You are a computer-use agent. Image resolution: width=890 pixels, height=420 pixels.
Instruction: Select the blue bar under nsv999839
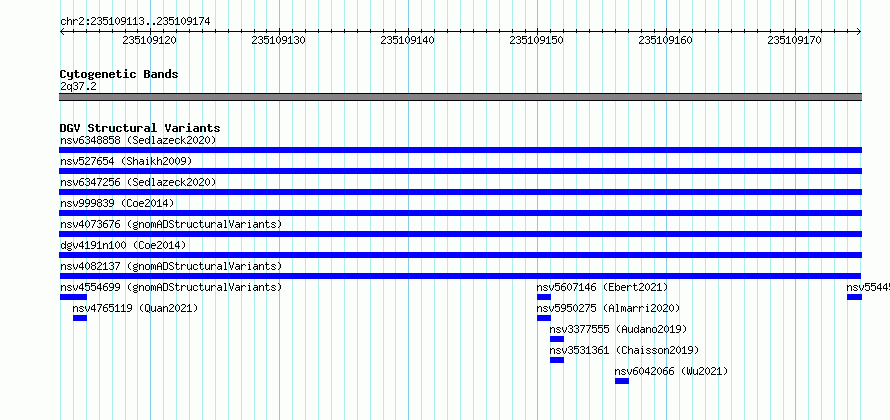click(460, 213)
